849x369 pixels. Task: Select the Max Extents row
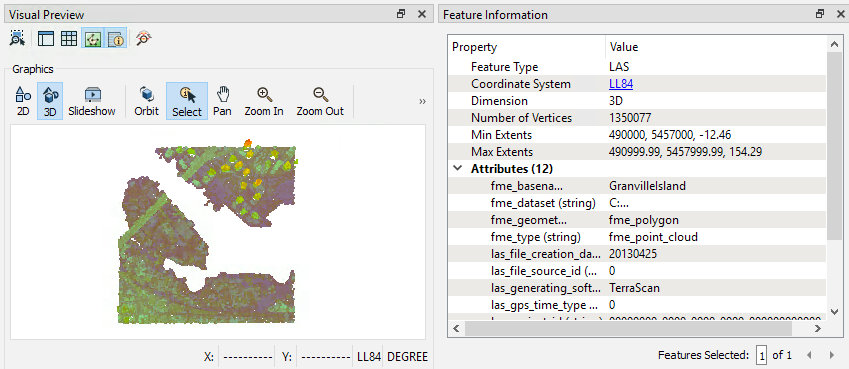point(638,152)
